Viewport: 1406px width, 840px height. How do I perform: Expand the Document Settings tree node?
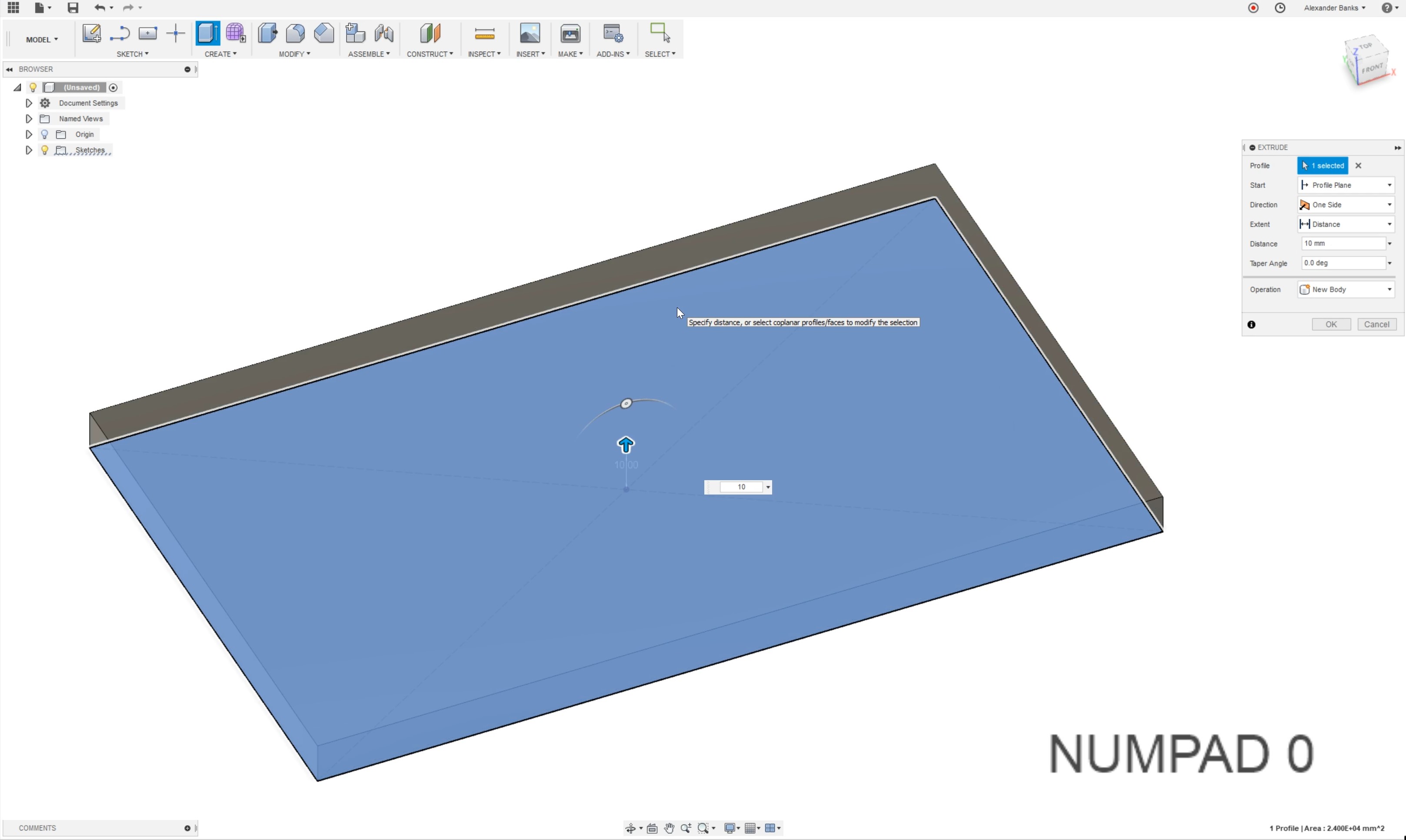click(x=29, y=103)
